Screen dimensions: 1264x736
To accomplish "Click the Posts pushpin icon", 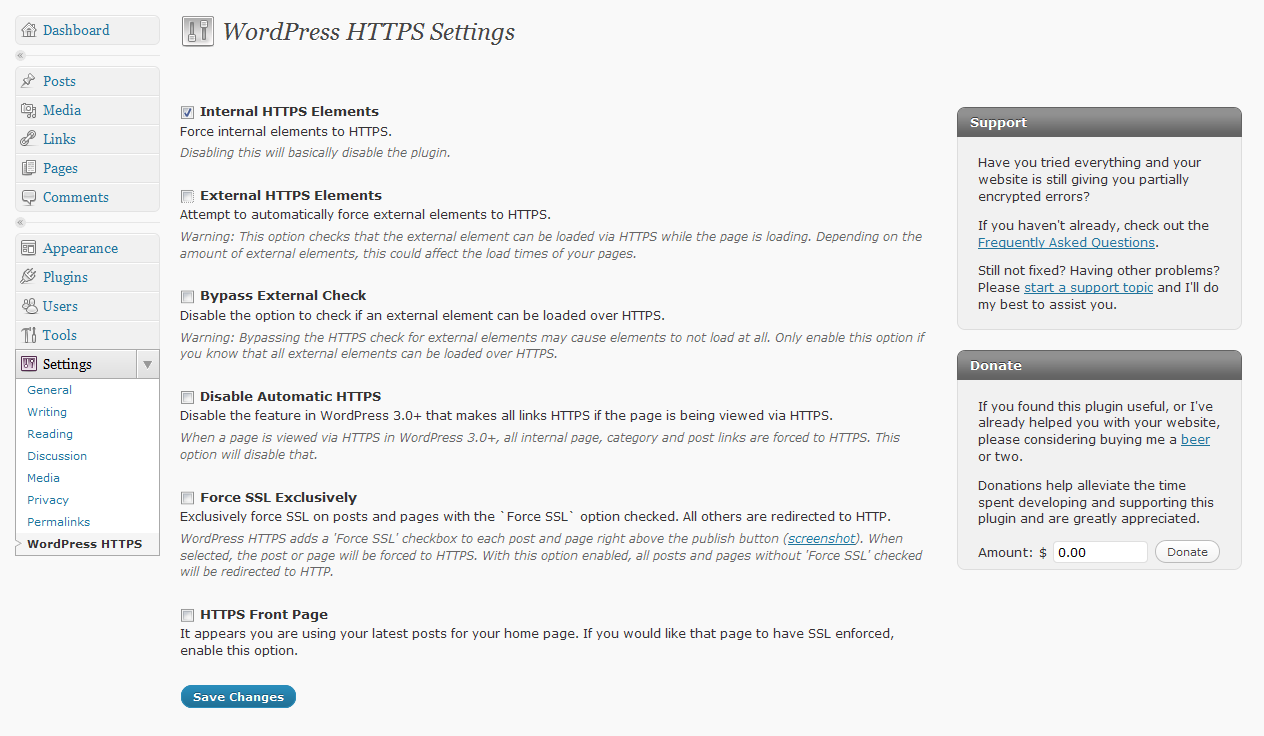I will click(x=29, y=81).
